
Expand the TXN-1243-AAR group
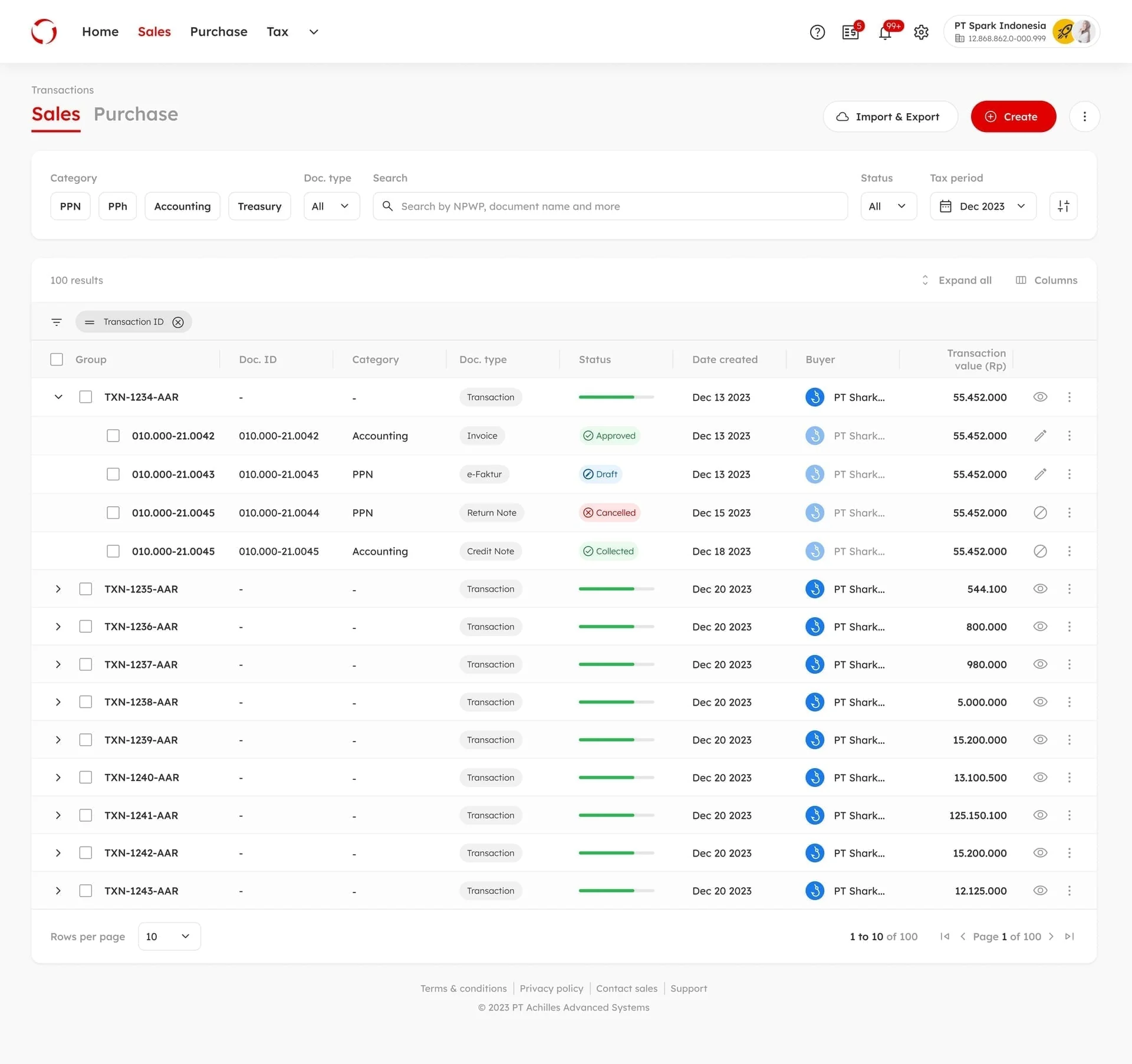click(58, 891)
